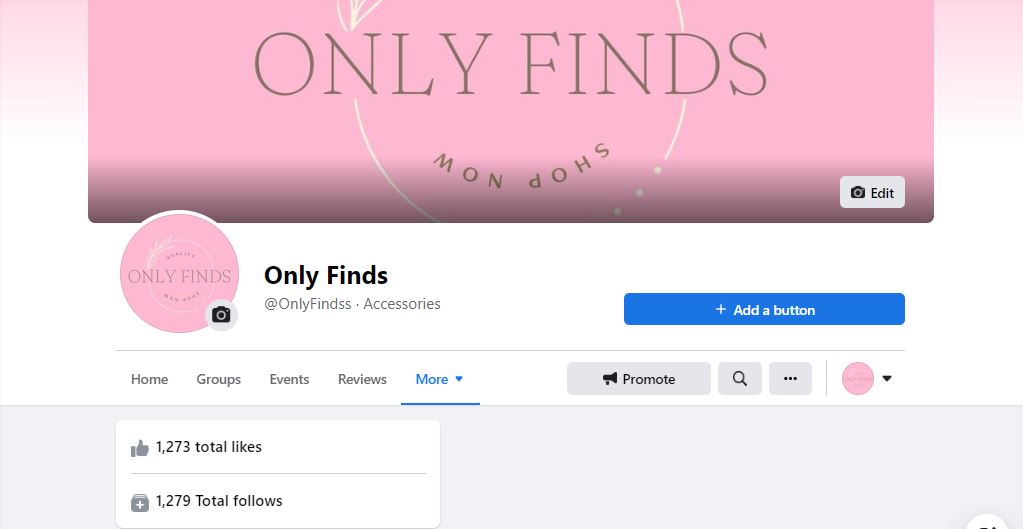The height and width of the screenshot is (529, 1023).
Task: Click the search magnifier icon button
Action: (x=740, y=378)
